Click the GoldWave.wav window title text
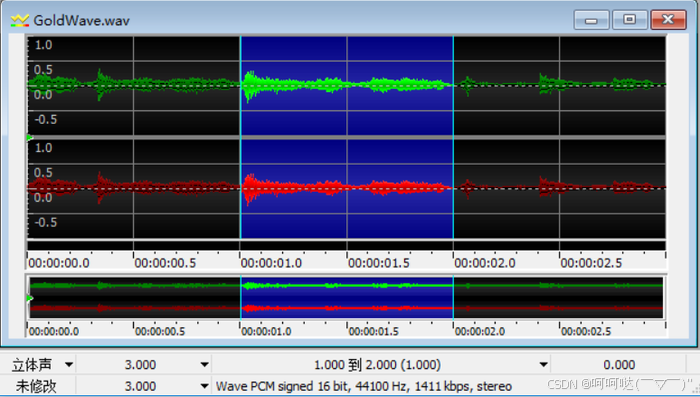This screenshot has width=700, height=397. (x=82, y=21)
